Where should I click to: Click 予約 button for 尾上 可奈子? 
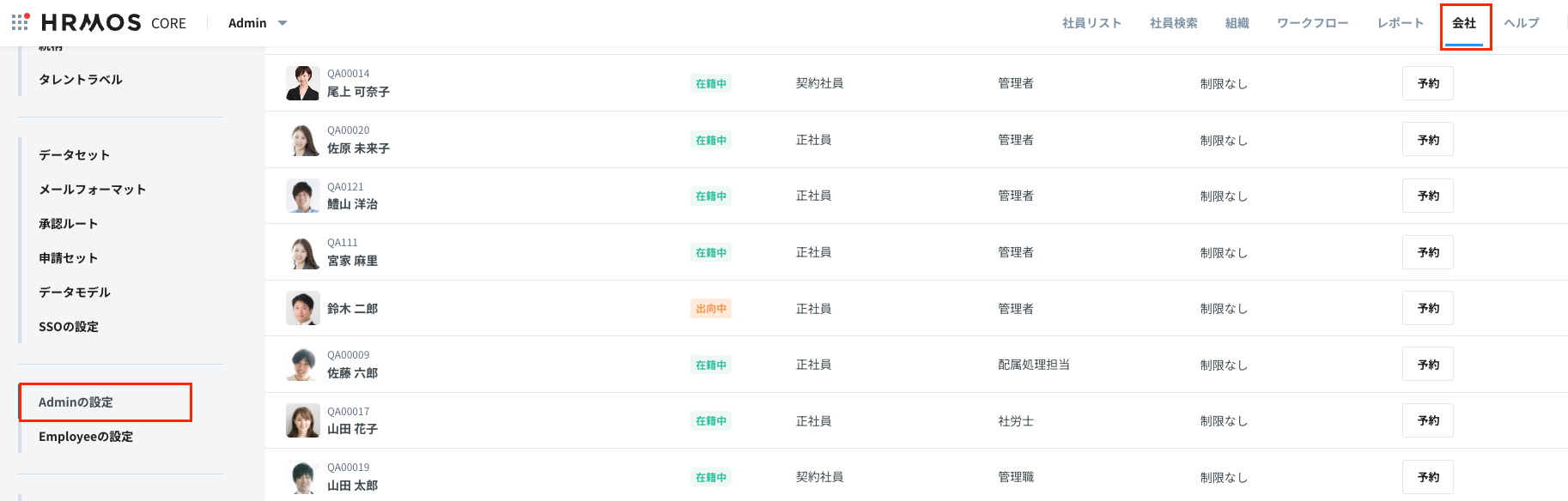(x=1427, y=83)
